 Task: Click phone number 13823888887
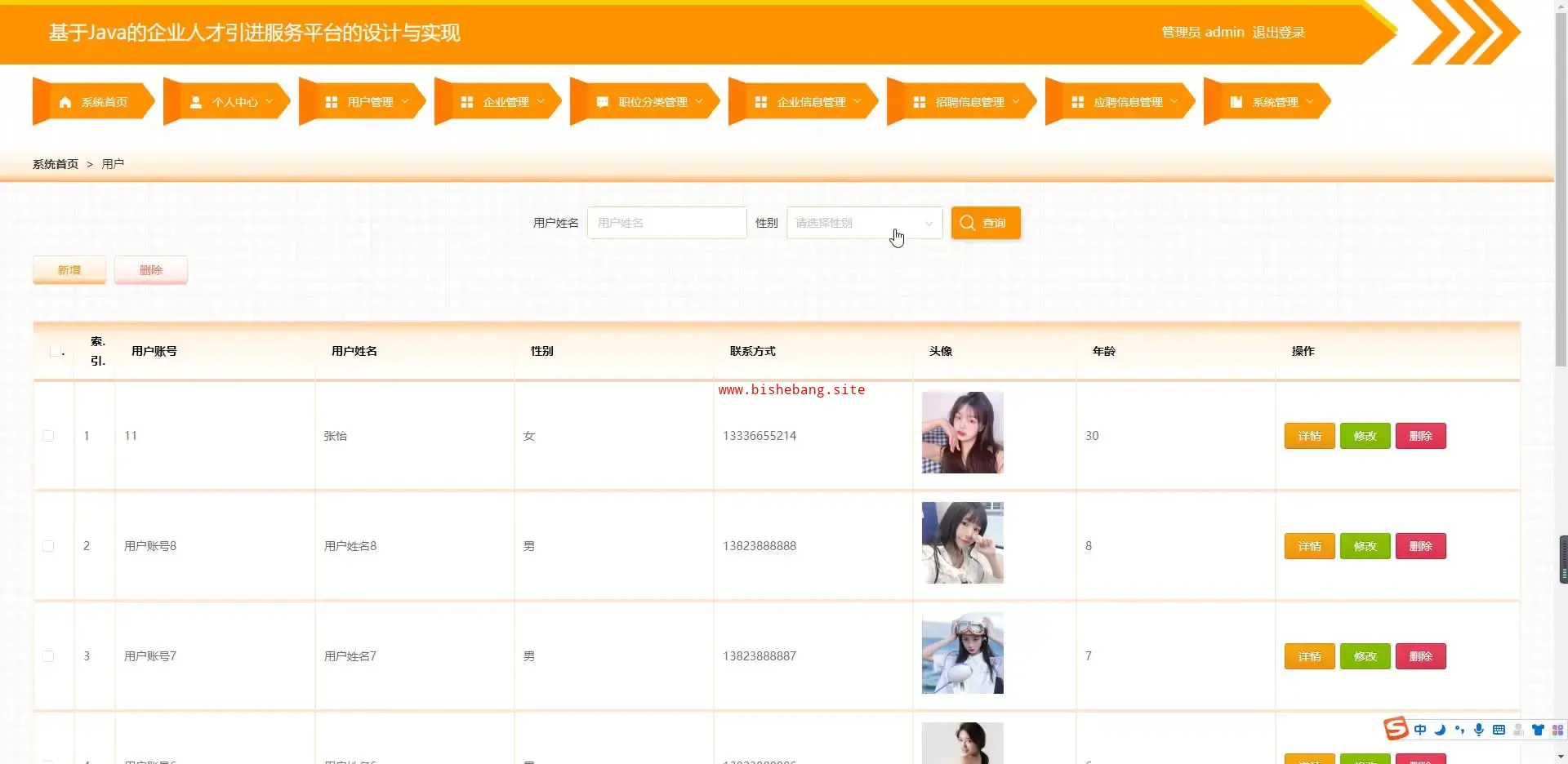click(759, 656)
